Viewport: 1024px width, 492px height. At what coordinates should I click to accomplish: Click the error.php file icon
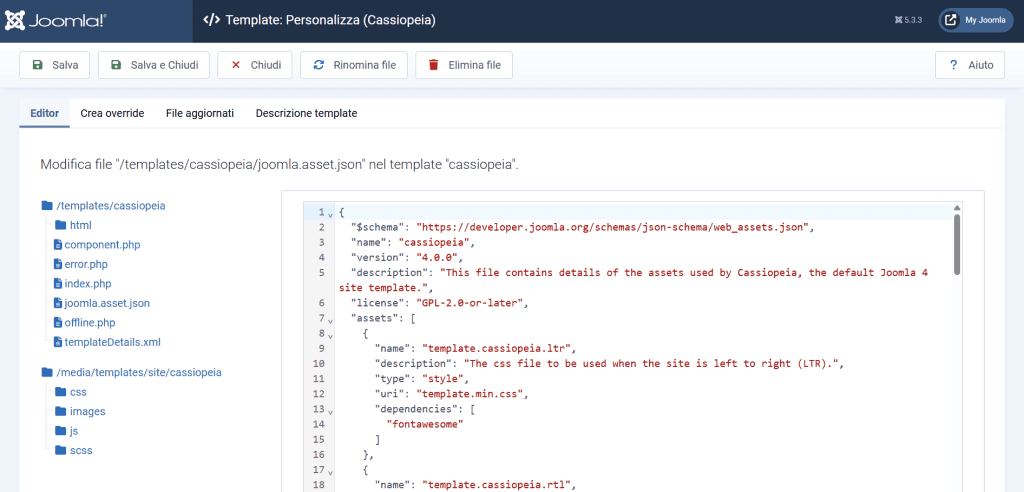click(x=58, y=265)
